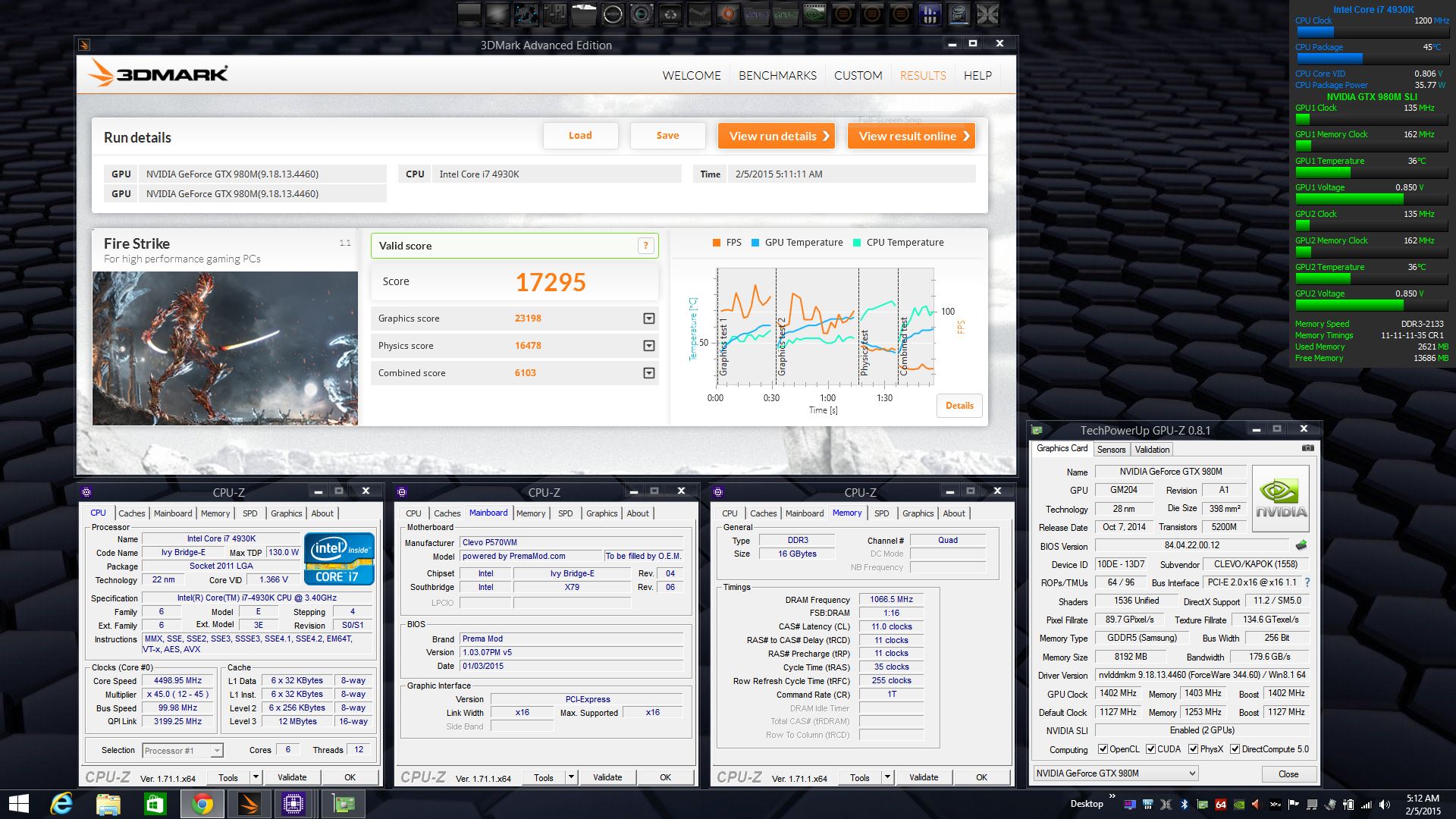Click the BIOS version save chip icon
Screen dimensions: 1456x819
1301,545
